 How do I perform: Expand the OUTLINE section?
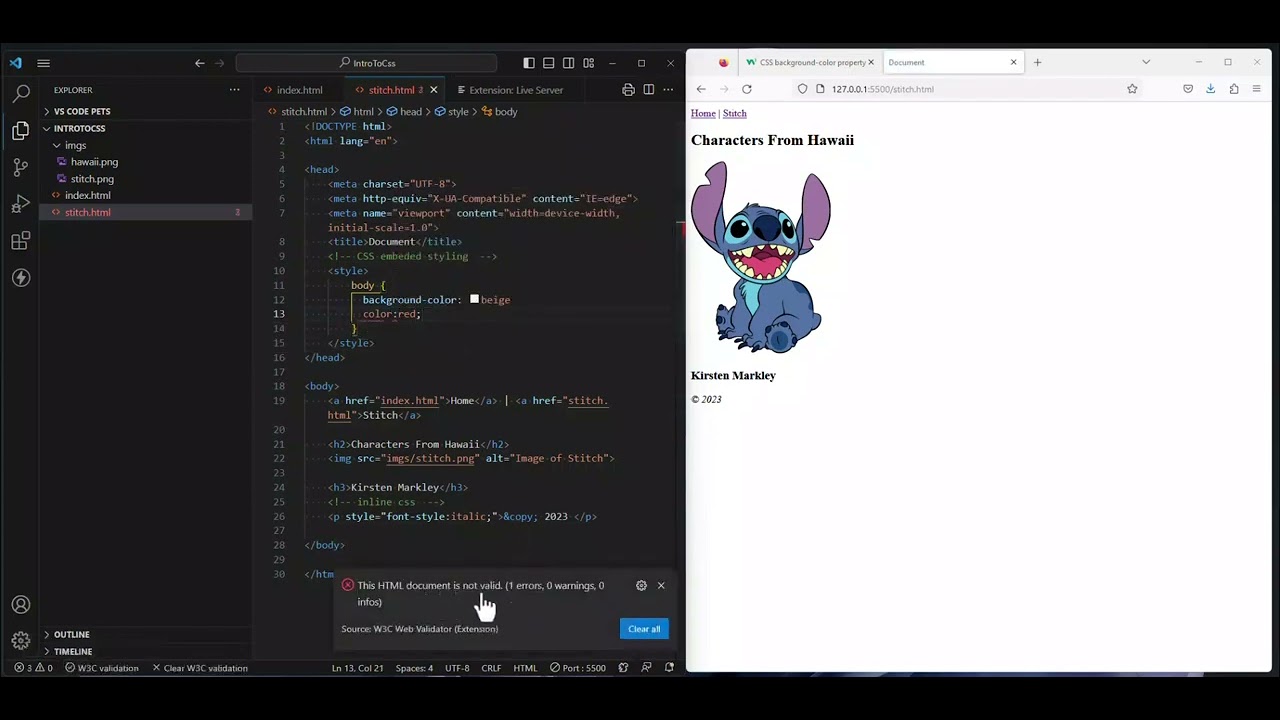tap(71, 634)
